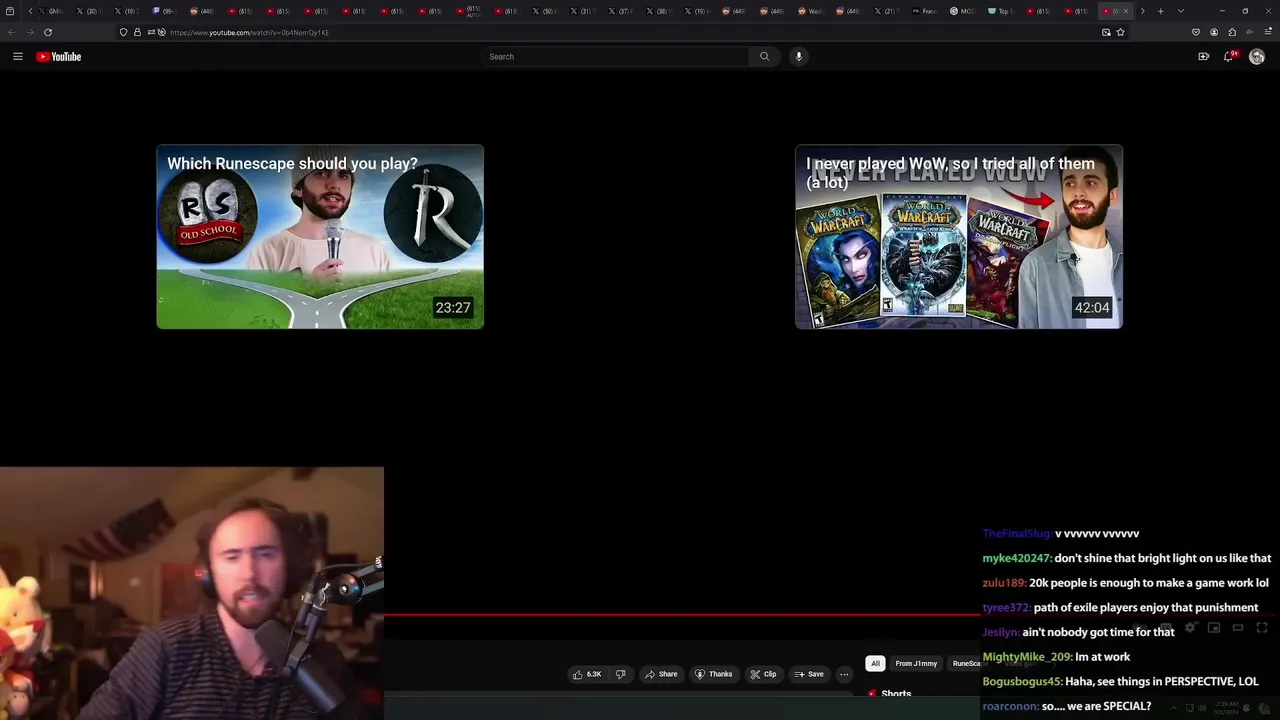Screen dimensions: 1280x720
Task: Dislike the video
Action: (620, 674)
